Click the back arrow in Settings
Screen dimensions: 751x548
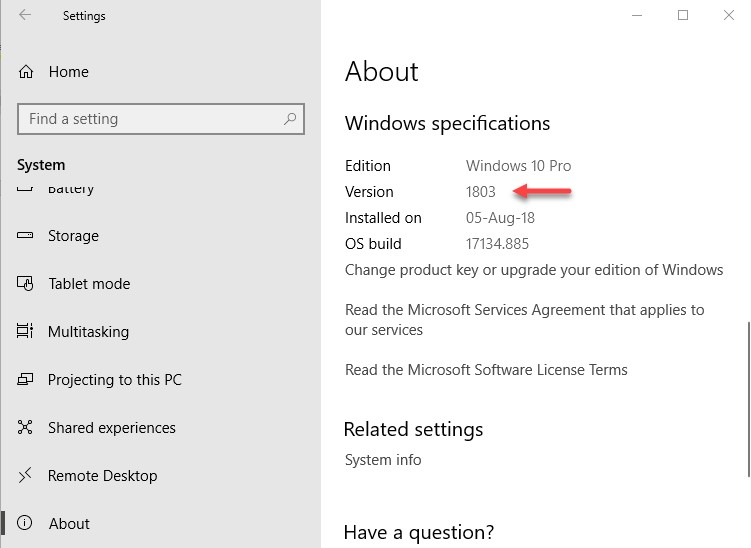click(x=25, y=15)
